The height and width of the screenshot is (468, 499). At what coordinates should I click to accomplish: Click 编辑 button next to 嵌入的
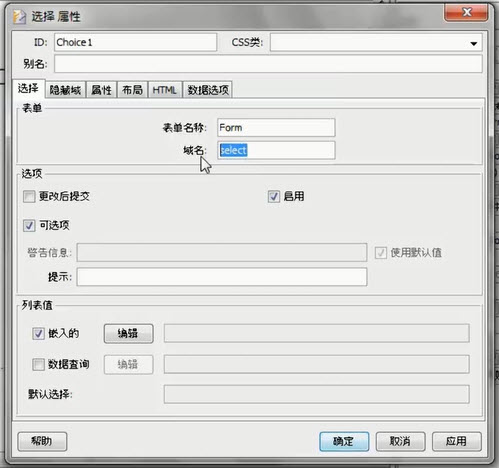click(x=128, y=333)
